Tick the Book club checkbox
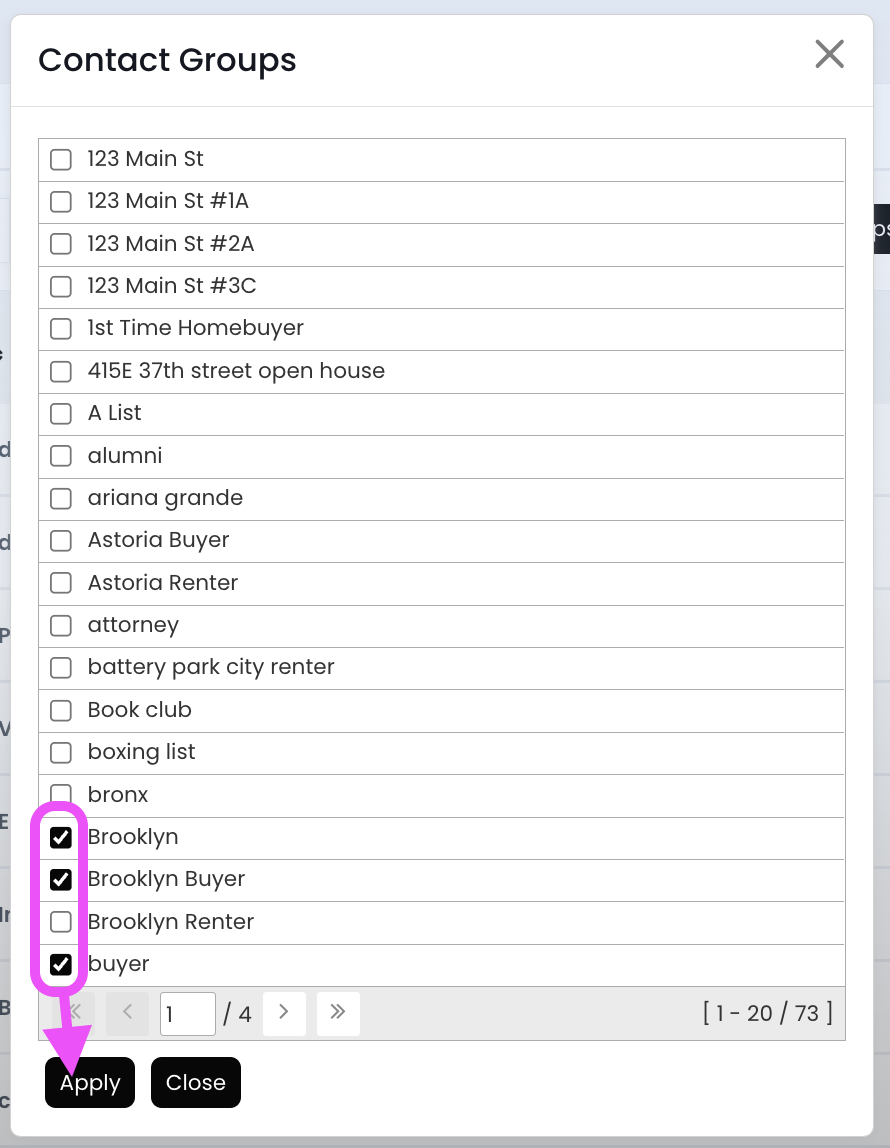 [61, 710]
